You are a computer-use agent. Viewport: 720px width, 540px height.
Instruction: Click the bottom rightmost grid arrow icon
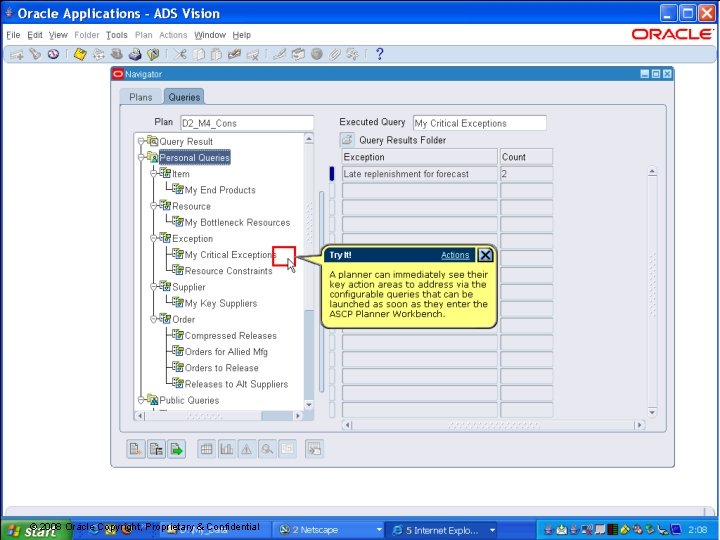tap(315, 449)
